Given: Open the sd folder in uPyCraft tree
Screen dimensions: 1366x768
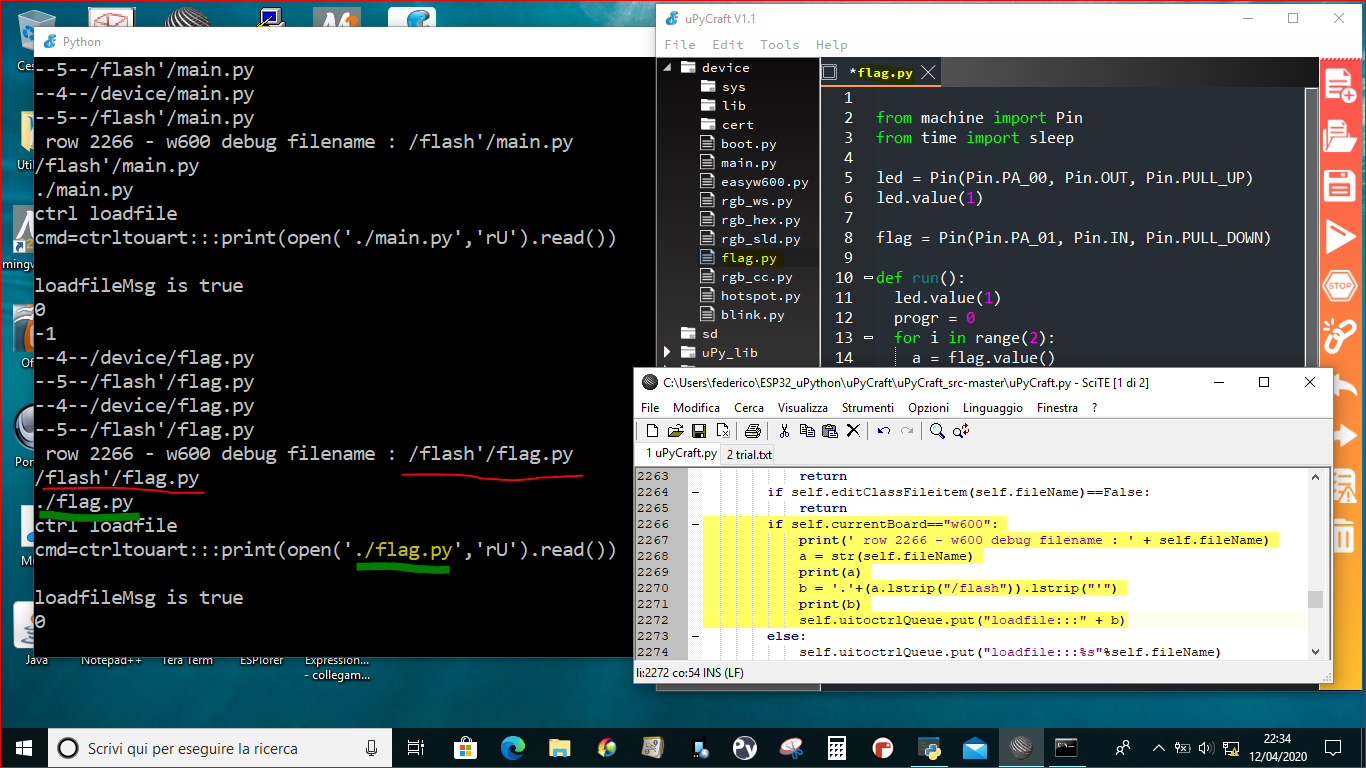Looking at the screenshot, I should [x=709, y=333].
